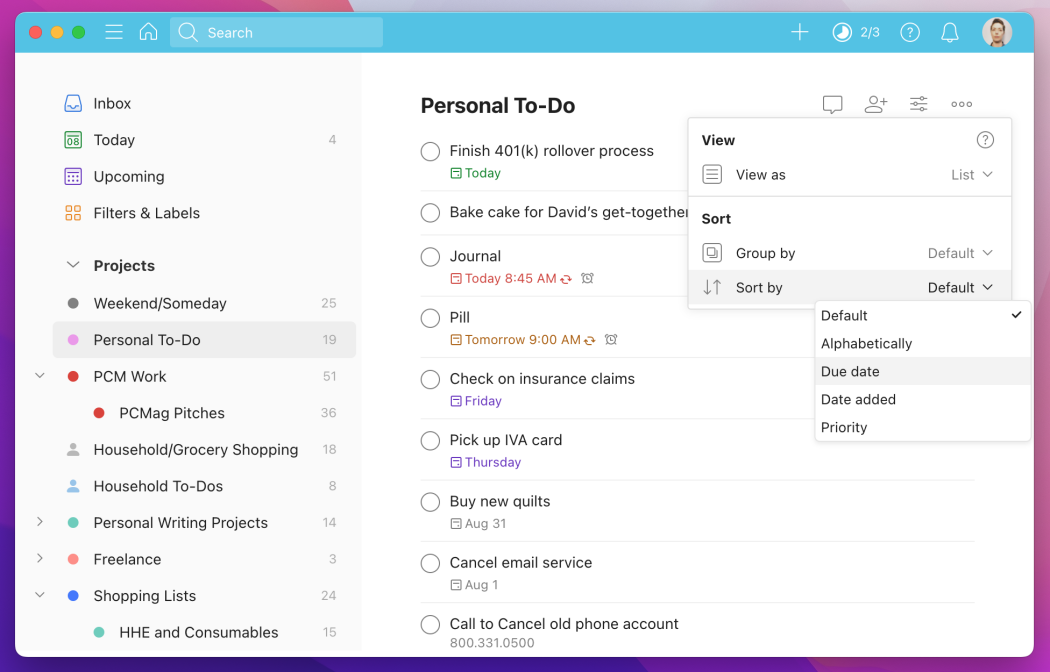Click the add task plus icon
Screen dimensions: 1050x672
click(x=799, y=31)
